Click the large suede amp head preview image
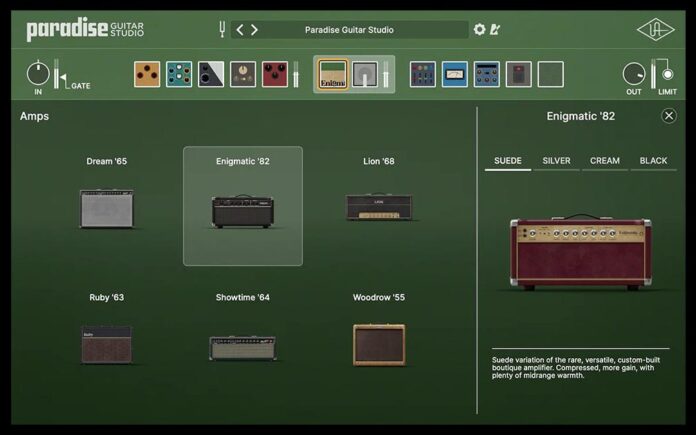Screen dimensions: 696x435 (x=580, y=252)
